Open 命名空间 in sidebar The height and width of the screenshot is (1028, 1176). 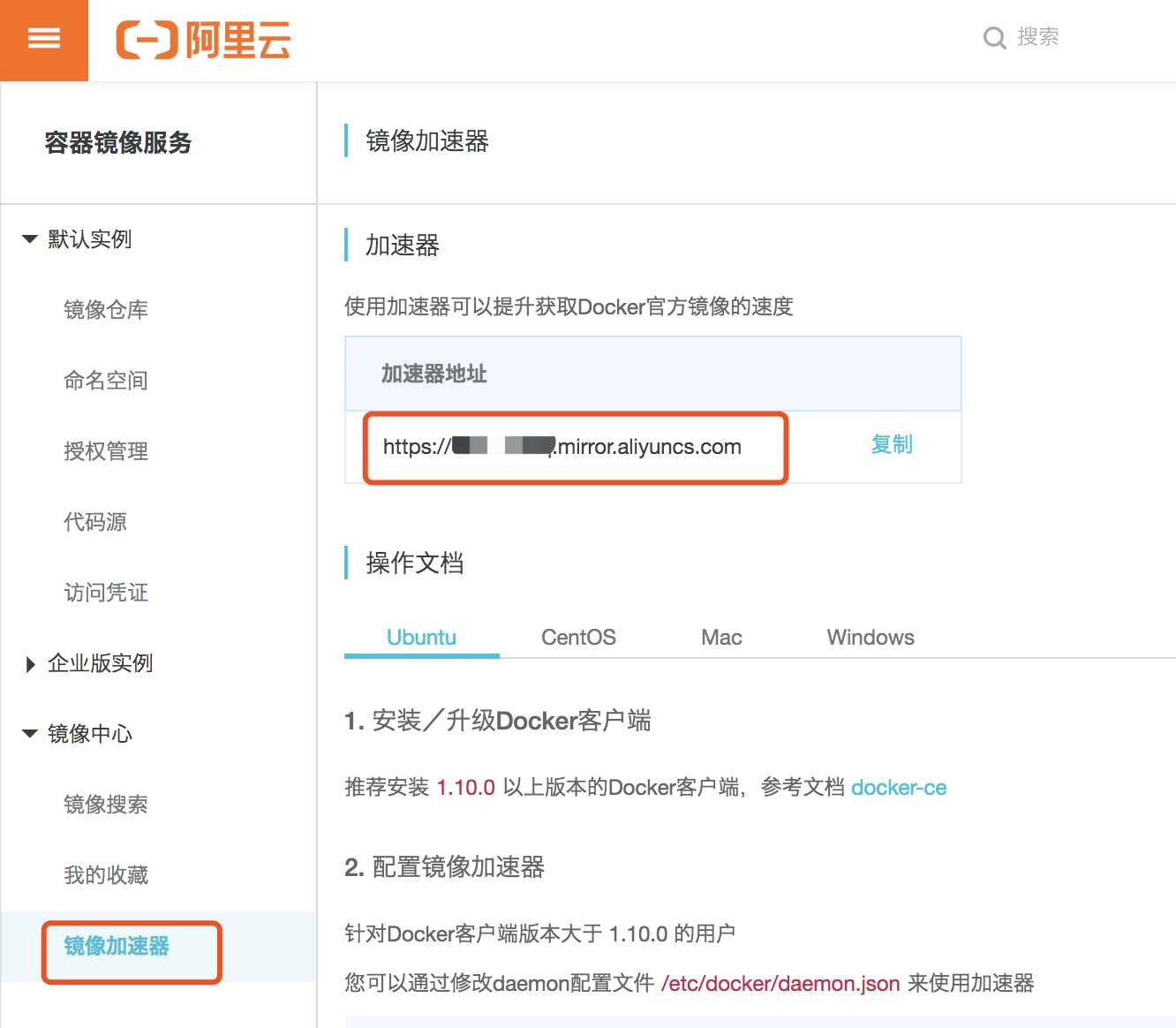click(x=106, y=381)
